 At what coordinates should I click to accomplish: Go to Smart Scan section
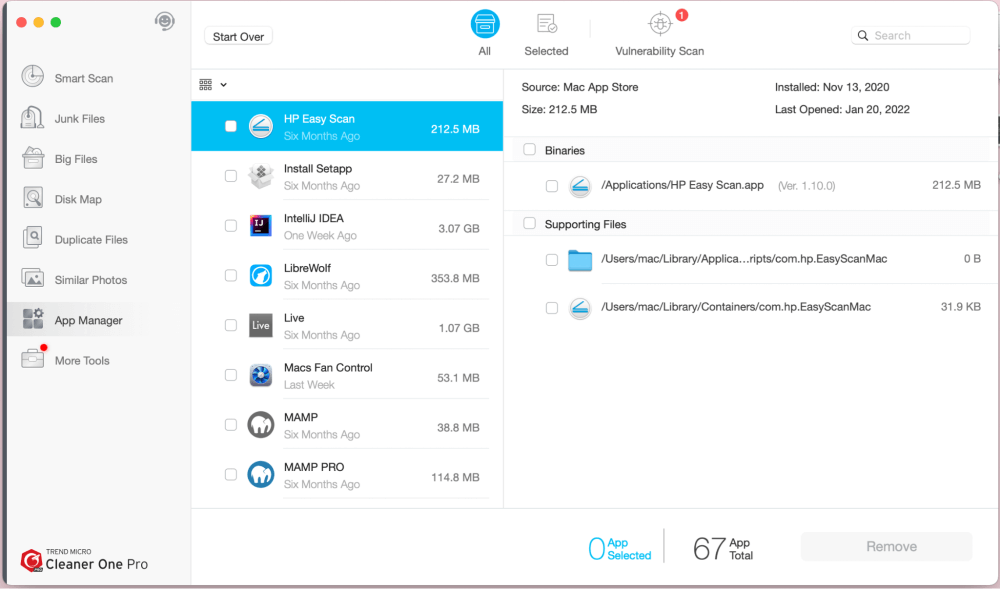[84, 78]
